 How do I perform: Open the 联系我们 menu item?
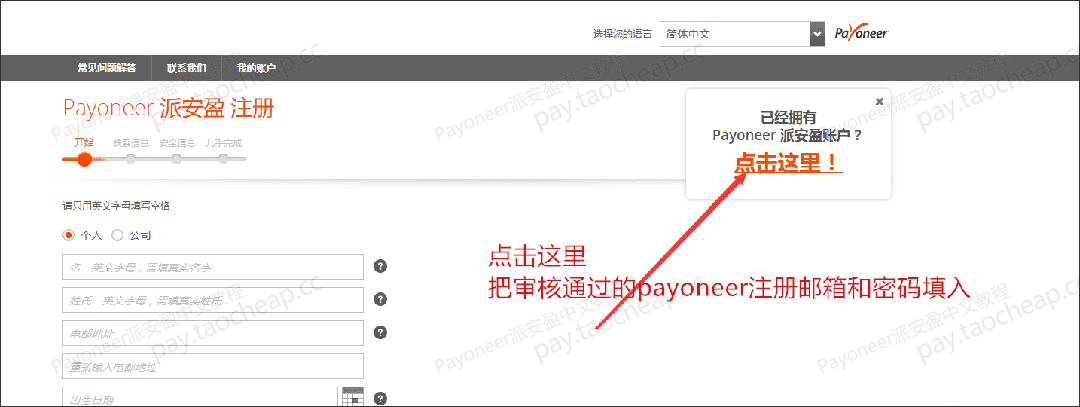(186, 67)
